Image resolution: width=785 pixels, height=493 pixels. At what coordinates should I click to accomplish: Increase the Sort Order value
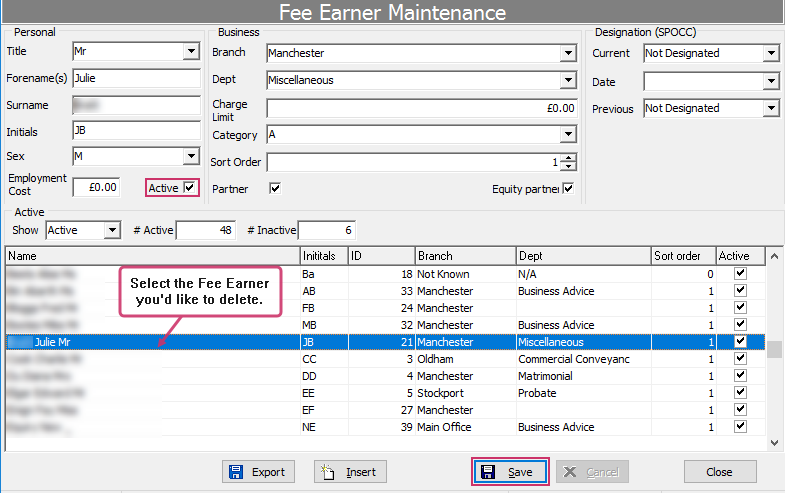pos(568,158)
